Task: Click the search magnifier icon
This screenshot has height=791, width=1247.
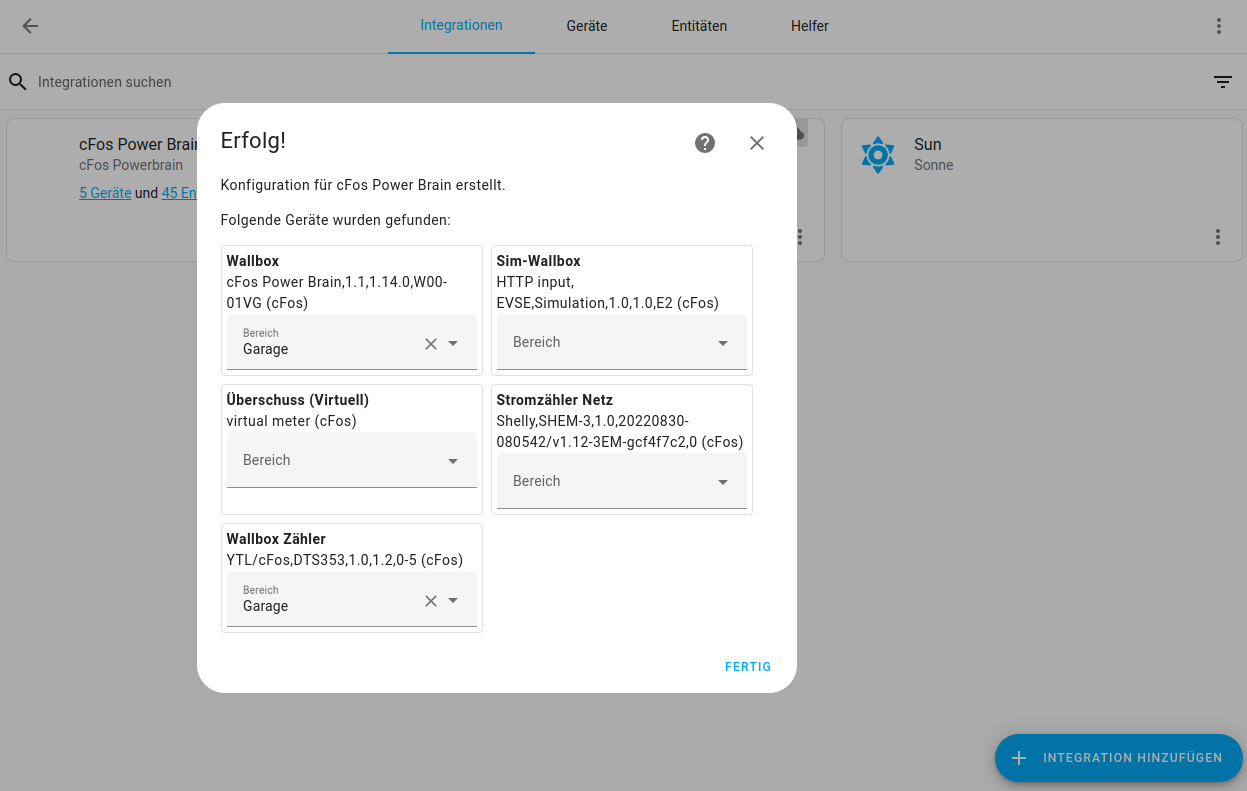Action: tap(18, 82)
